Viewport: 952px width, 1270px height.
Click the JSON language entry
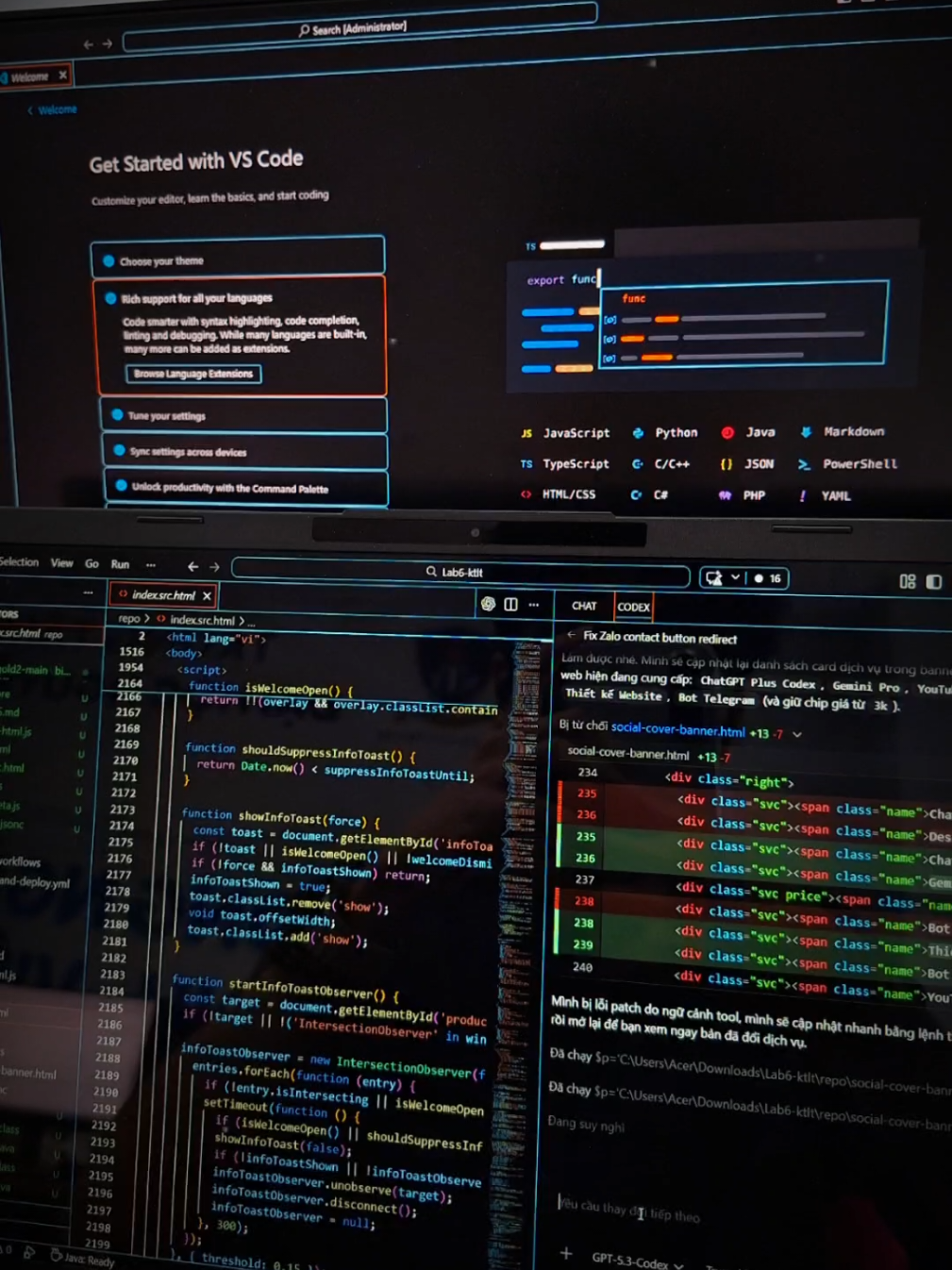click(x=746, y=463)
